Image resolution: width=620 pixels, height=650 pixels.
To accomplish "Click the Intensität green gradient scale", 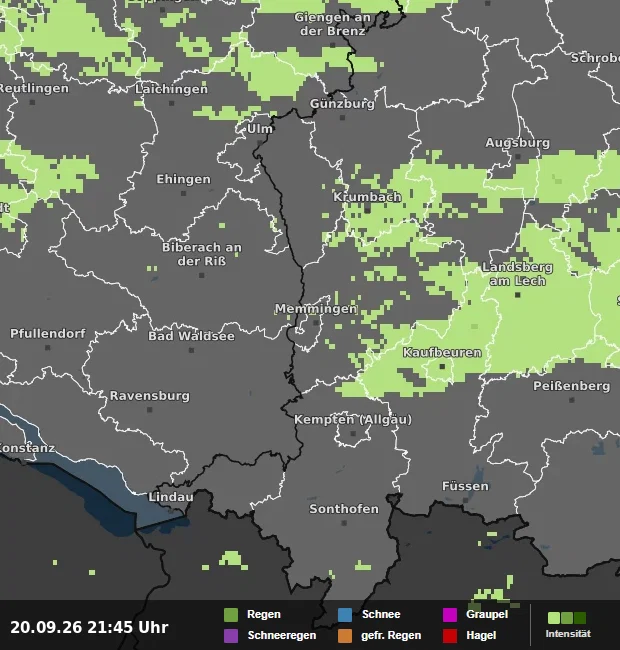I will coord(567,618).
